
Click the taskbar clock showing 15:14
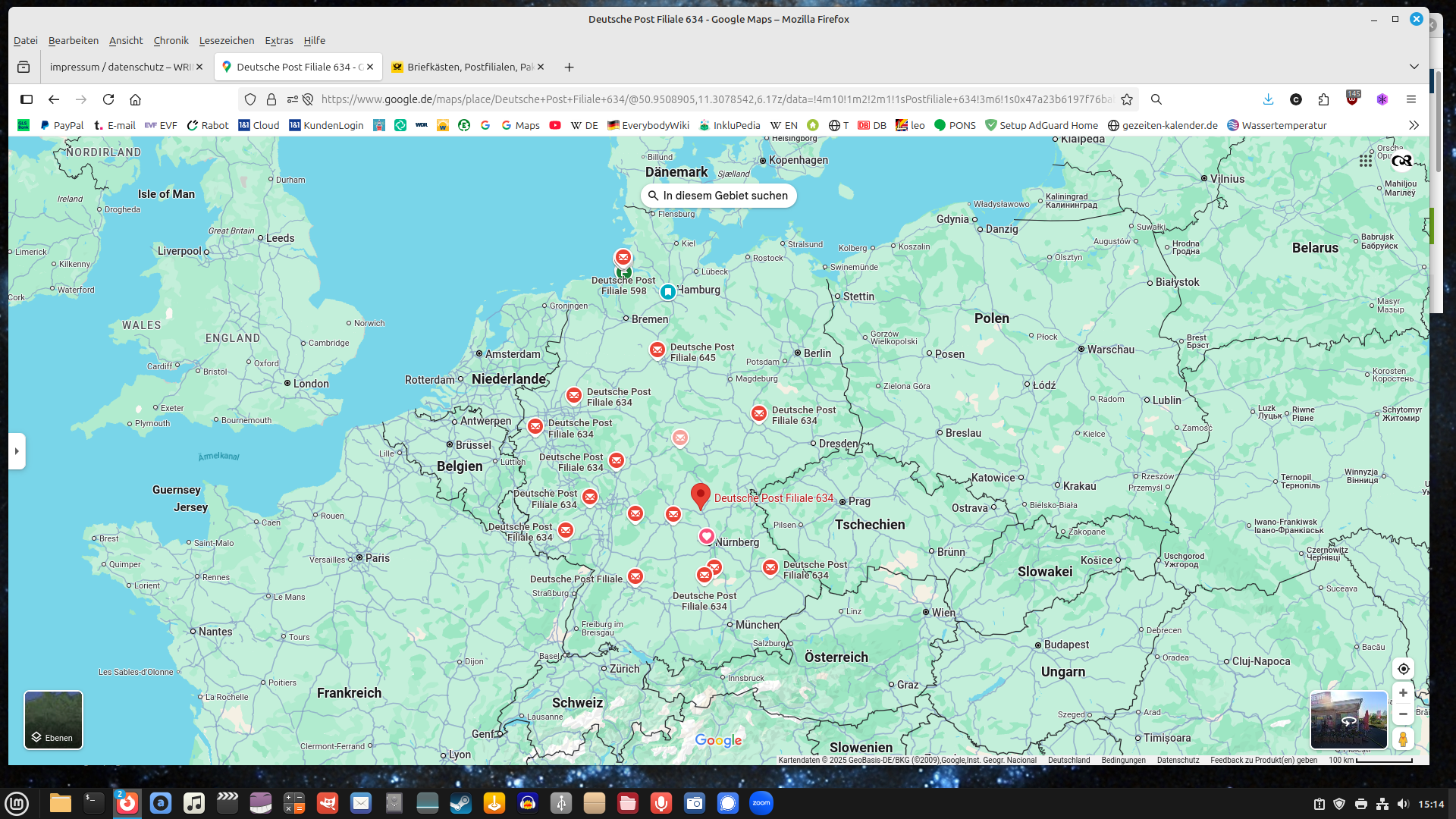coord(1431,804)
